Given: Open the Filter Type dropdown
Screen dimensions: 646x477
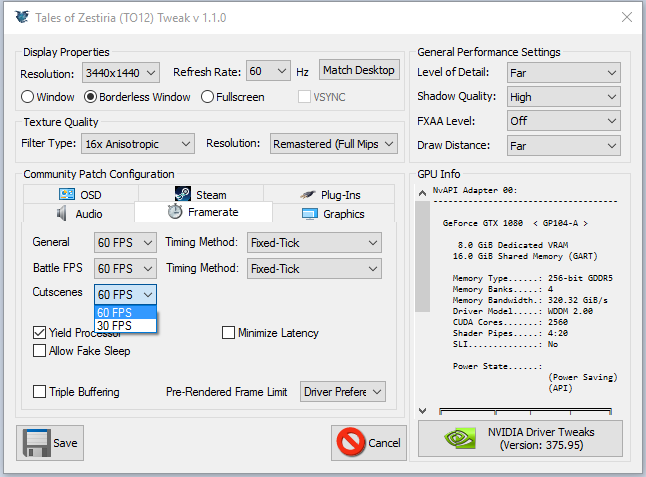Looking at the screenshot, I should (138, 144).
